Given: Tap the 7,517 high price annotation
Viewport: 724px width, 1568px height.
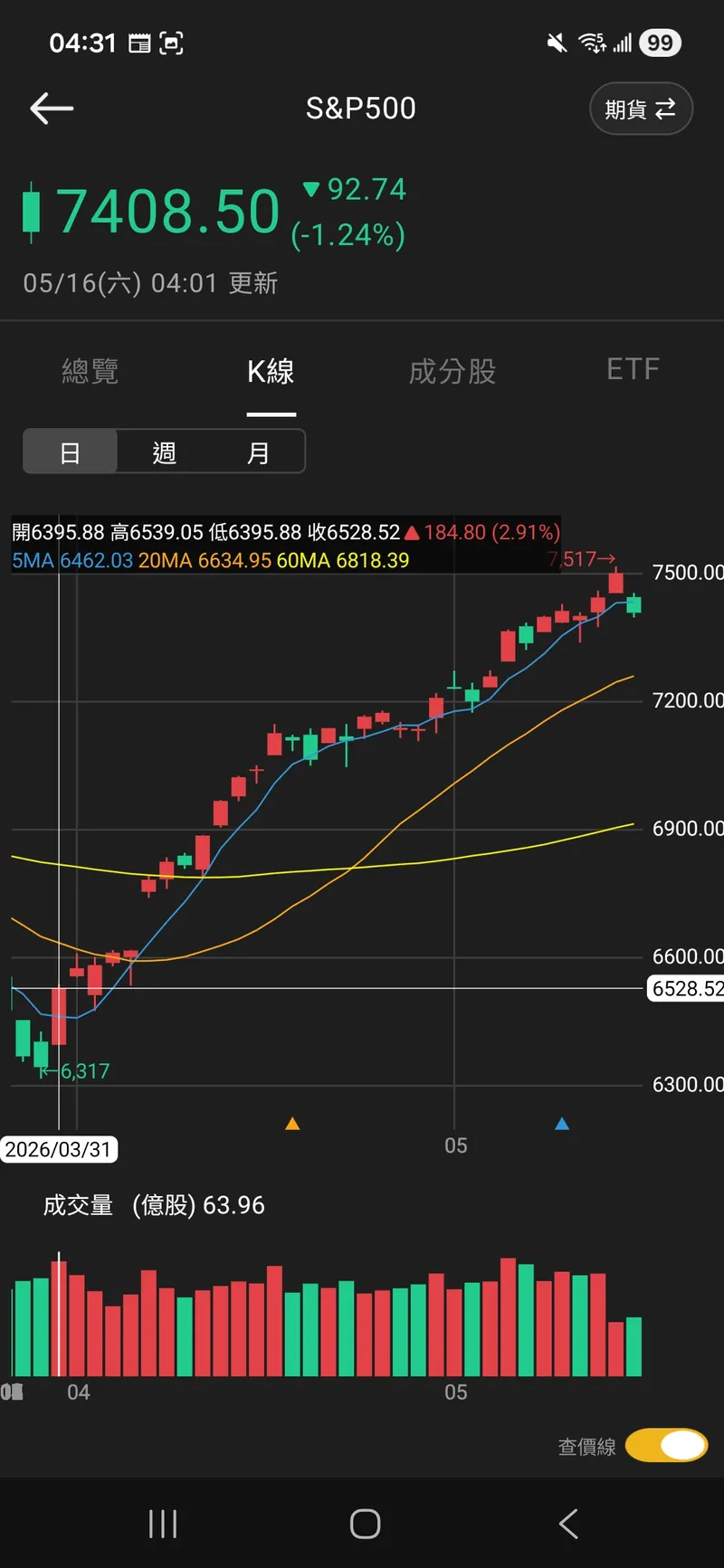Looking at the screenshot, I should coord(581,559).
